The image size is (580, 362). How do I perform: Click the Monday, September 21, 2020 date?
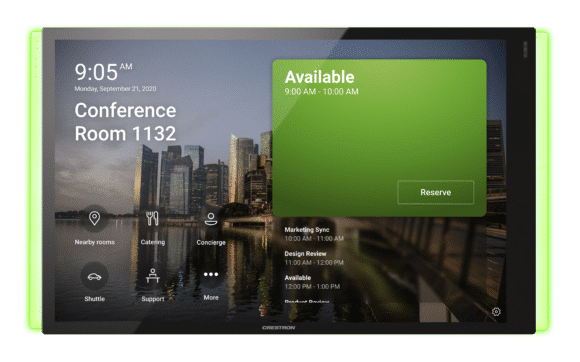tap(115, 89)
